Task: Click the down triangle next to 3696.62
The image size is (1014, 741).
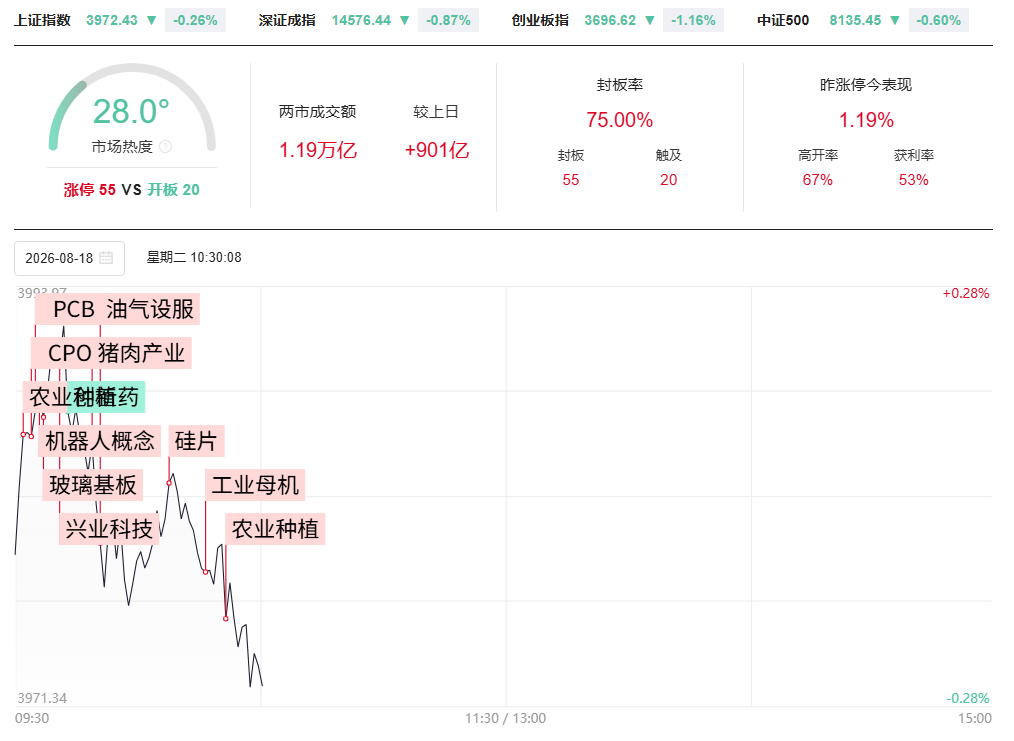Action: pos(650,20)
